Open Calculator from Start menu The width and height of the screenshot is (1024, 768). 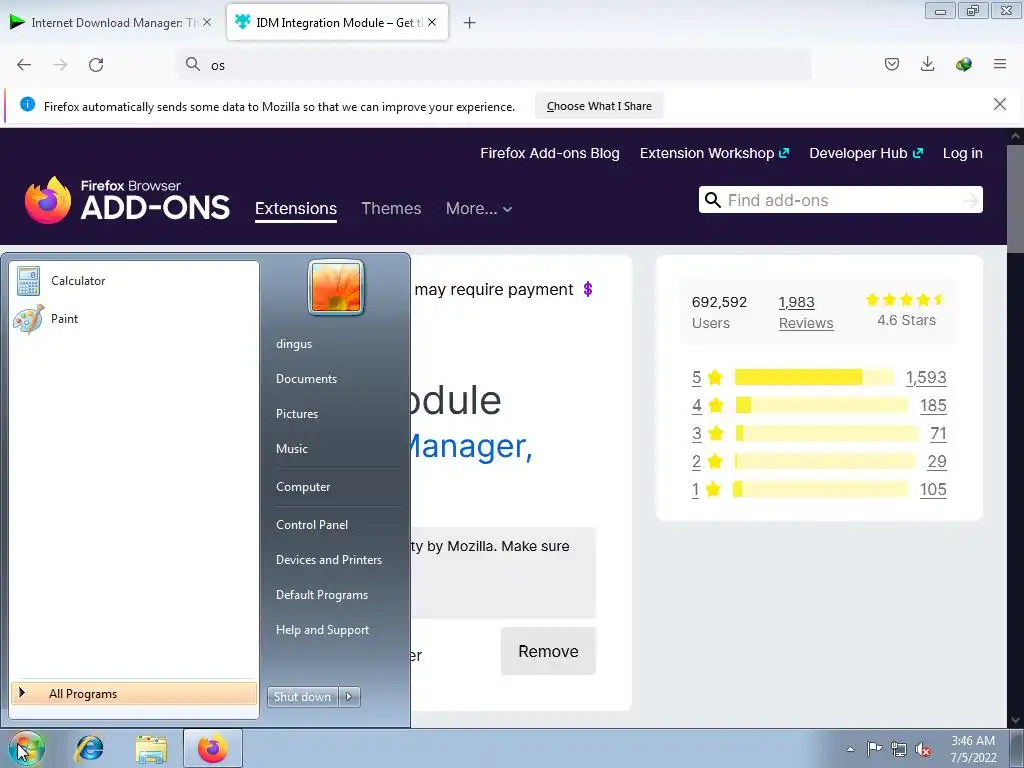point(135,281)
